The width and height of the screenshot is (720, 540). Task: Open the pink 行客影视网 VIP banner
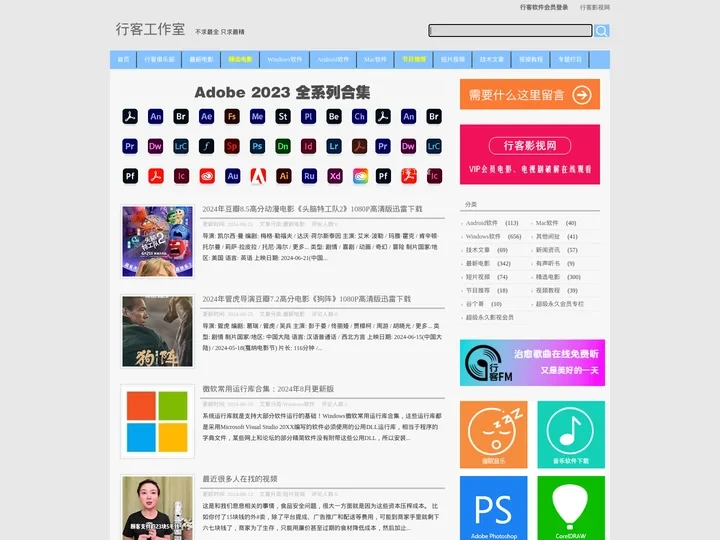tap(530, 154)
